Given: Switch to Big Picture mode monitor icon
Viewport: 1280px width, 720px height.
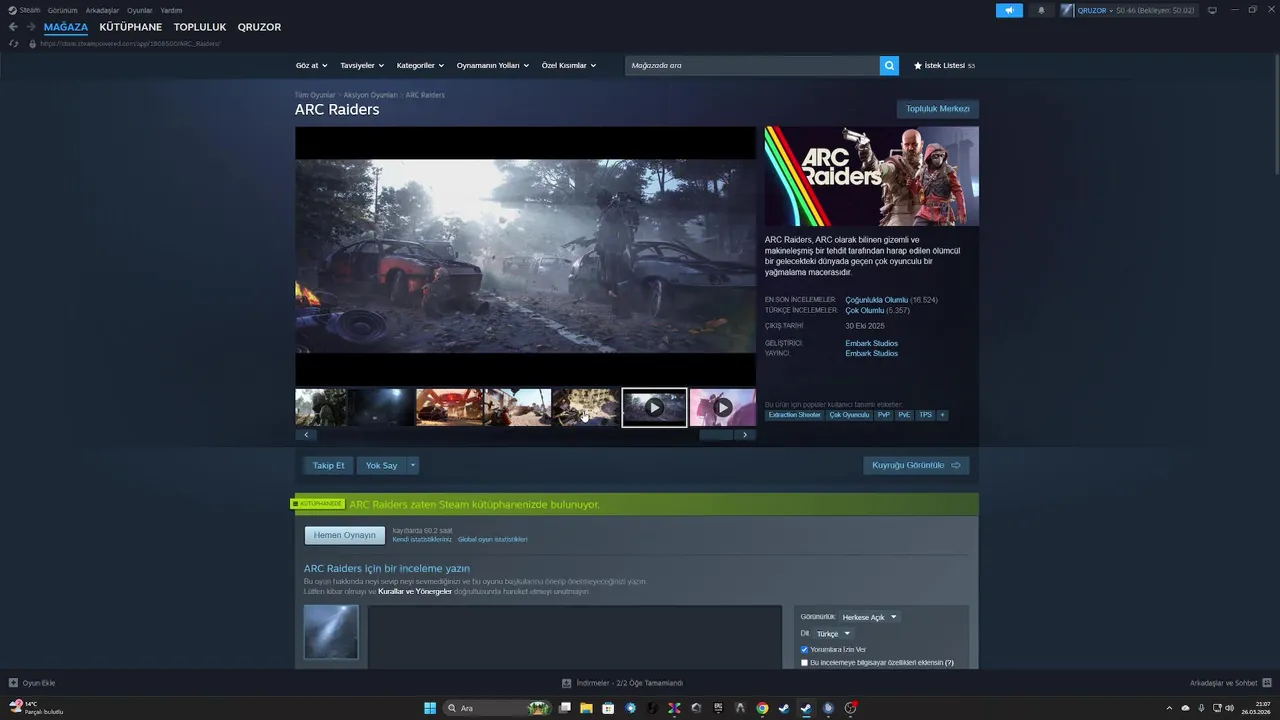Looking at the screenshot, I should [1212, 10].
